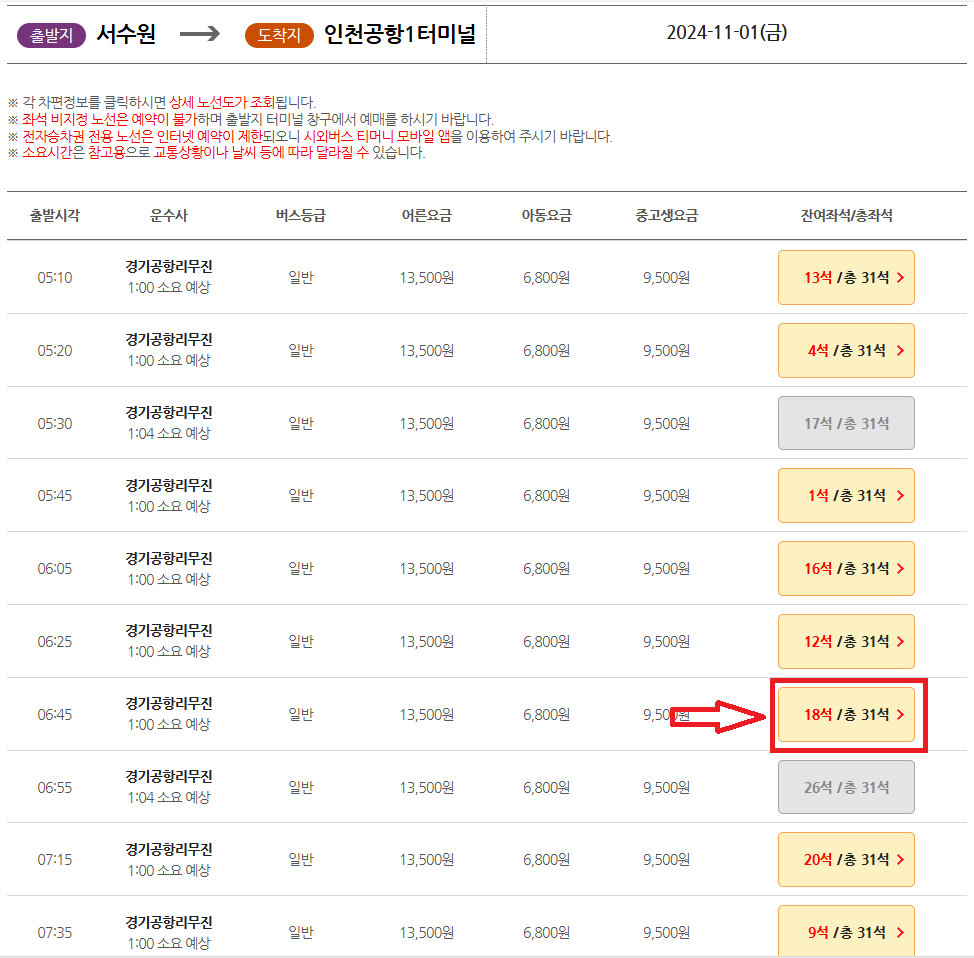Select the 20석 seat button for 07:15
Image resolution: width=974 pixels, height=958 pixels.
846,860
